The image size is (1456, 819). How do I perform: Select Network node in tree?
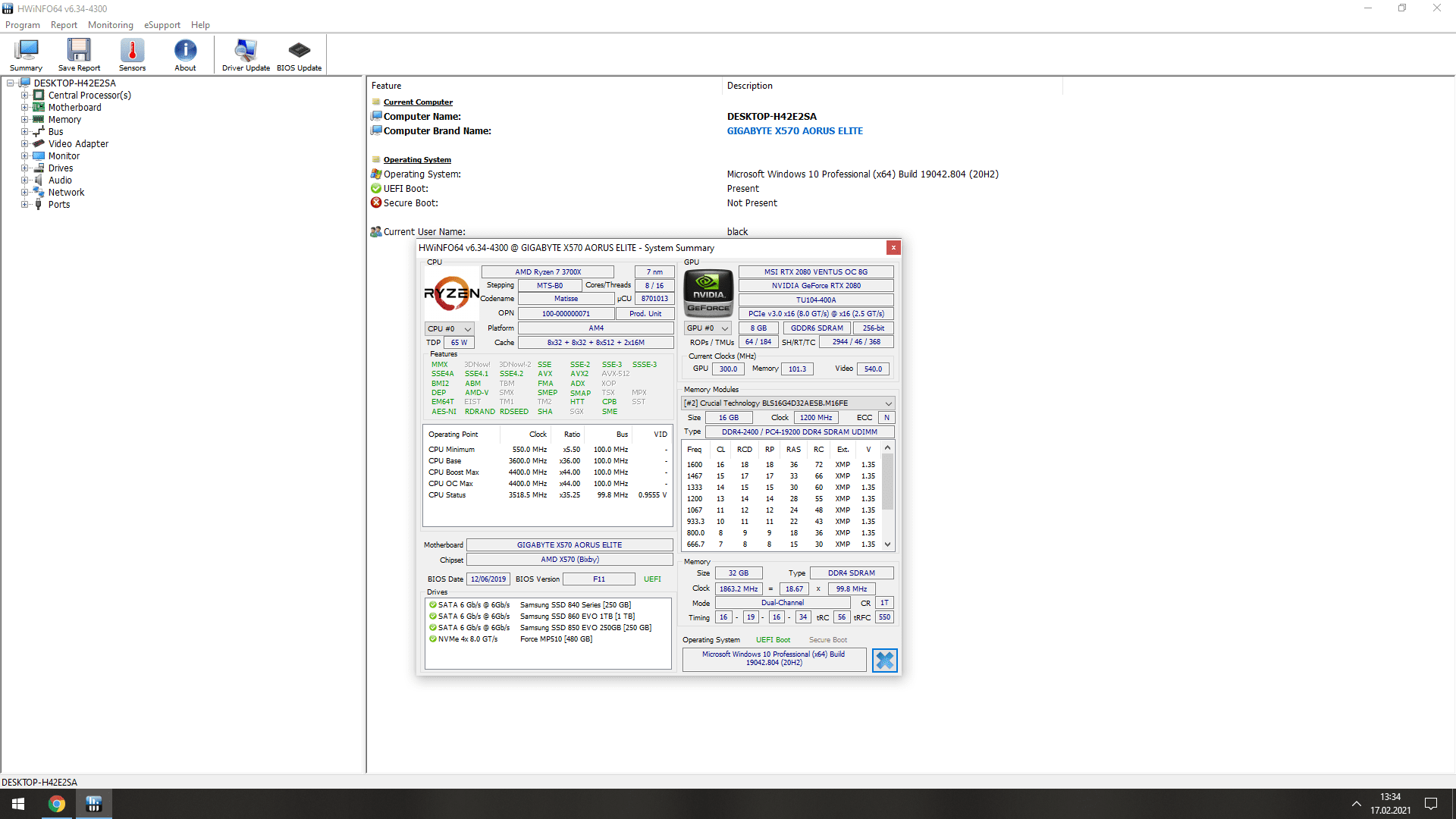tap(66, 193)
